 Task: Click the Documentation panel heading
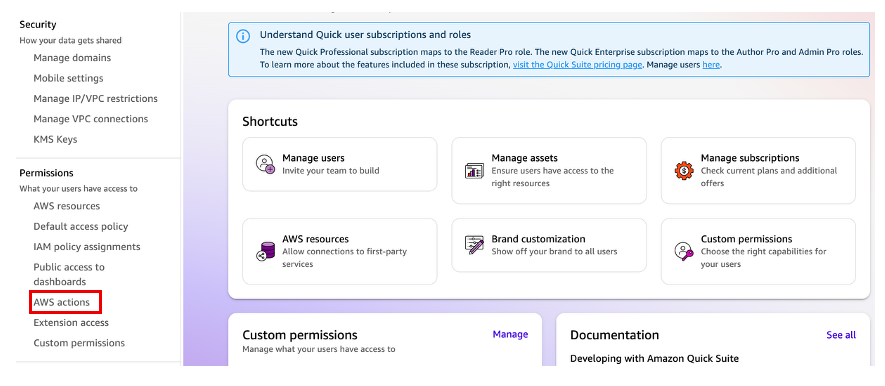pos(614,335)
